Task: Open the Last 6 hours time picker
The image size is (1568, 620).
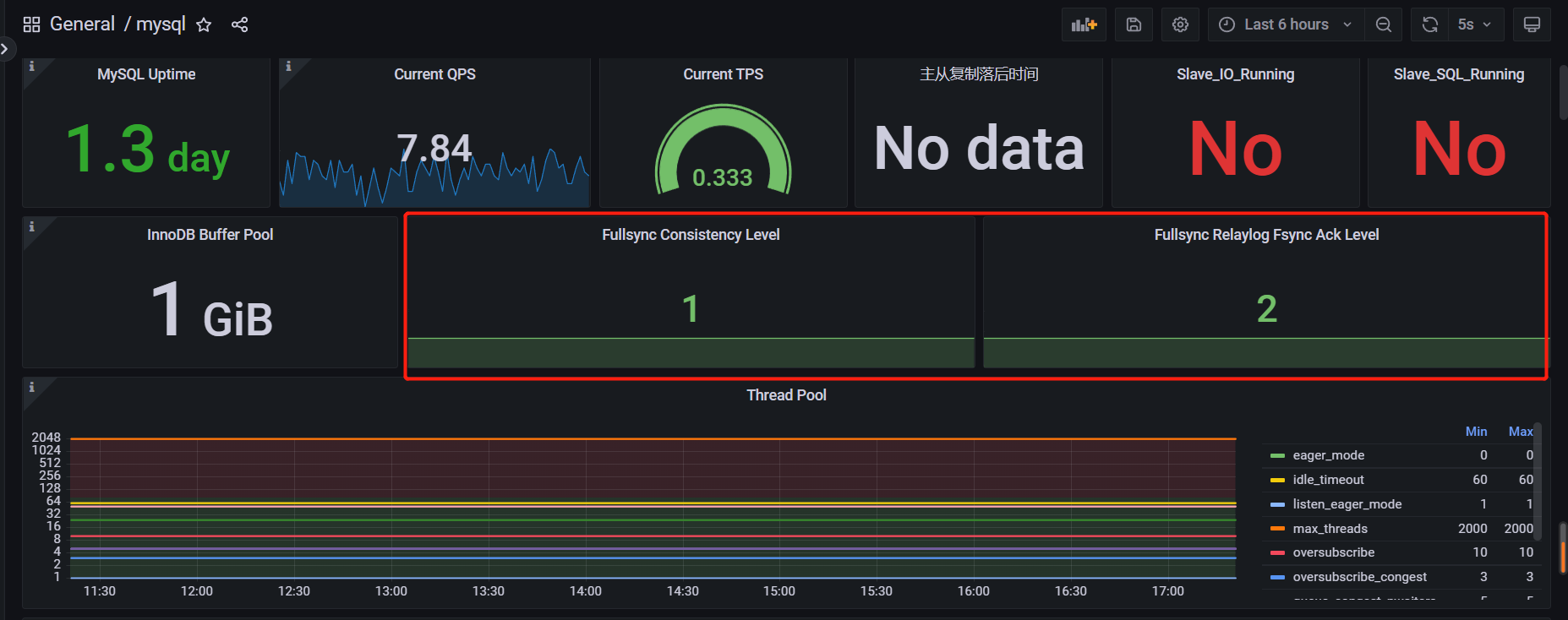Action: [x=1285, y=24]
